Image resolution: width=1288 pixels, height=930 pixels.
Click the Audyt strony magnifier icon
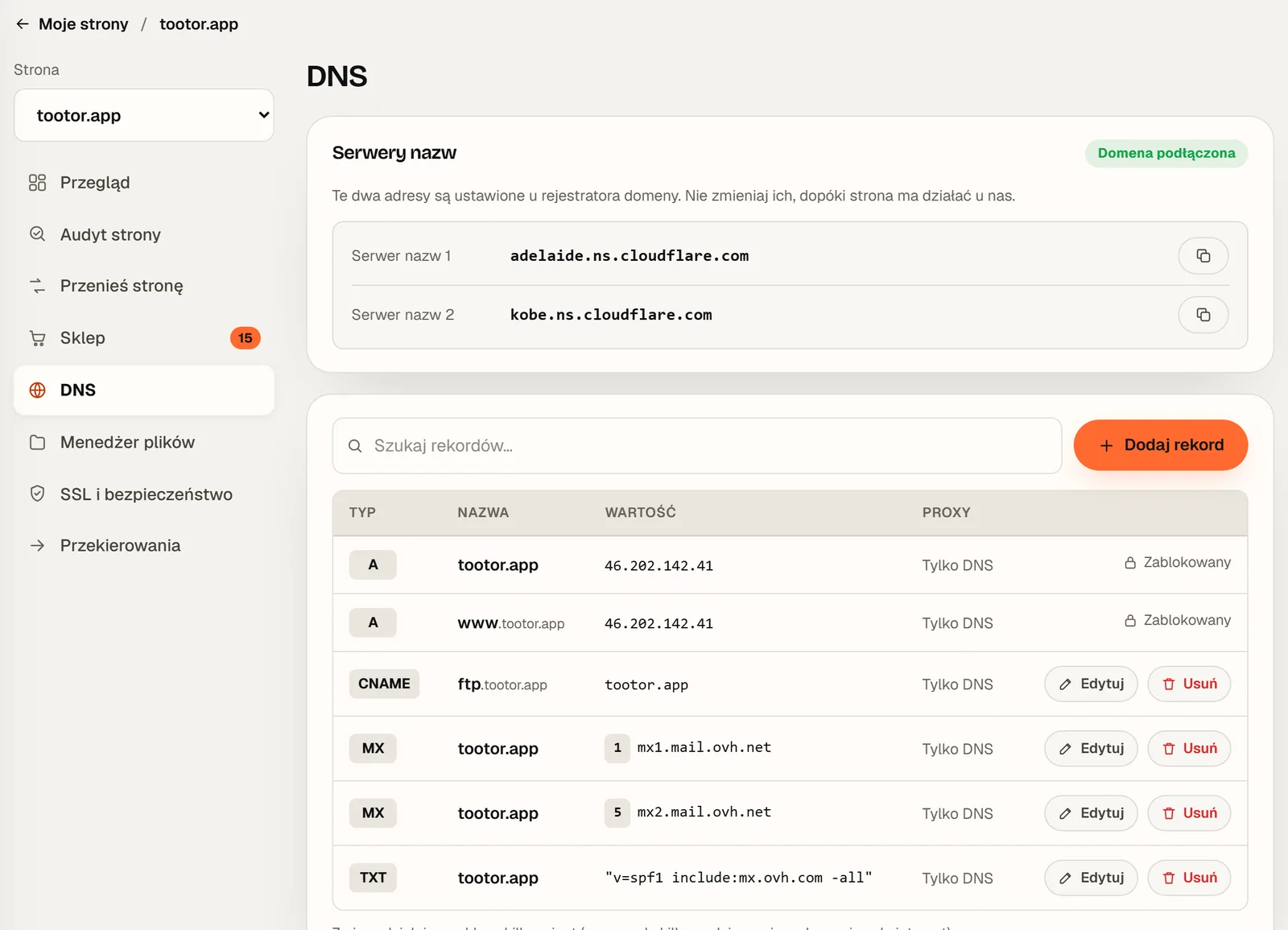pos(37,234)
